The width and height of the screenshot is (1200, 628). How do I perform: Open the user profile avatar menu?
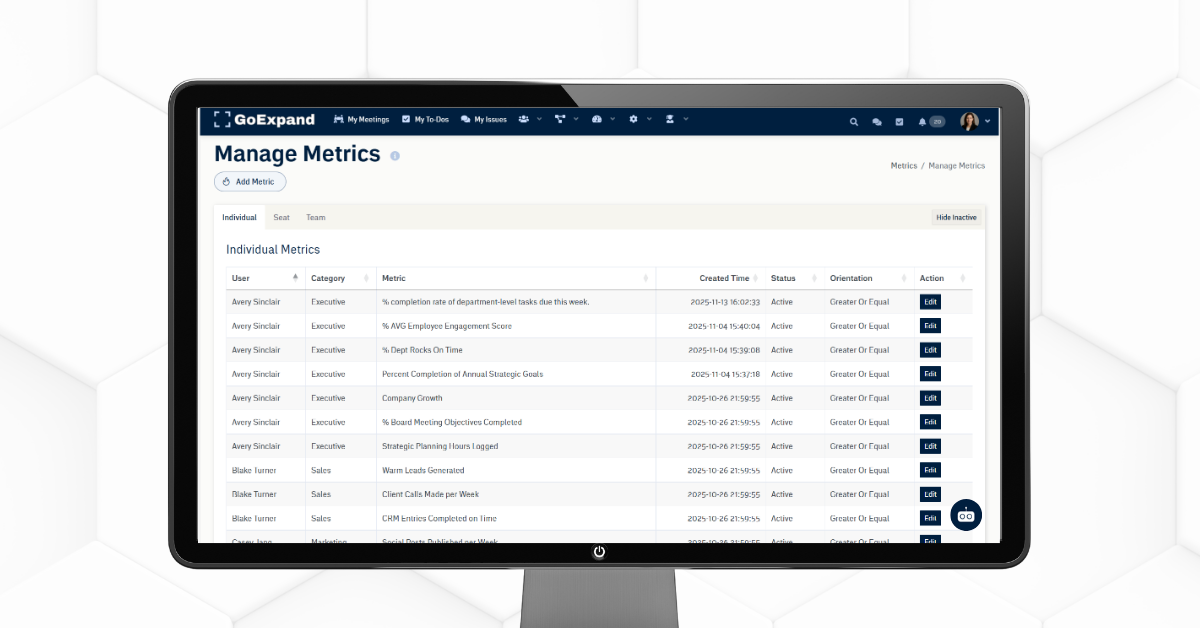[974, 122]
